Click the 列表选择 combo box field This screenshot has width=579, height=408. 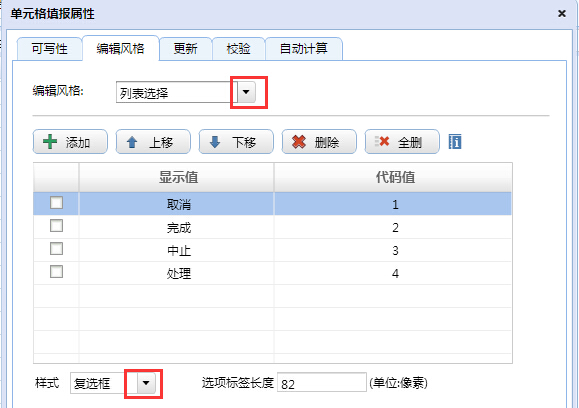click(x=177, y=92)
